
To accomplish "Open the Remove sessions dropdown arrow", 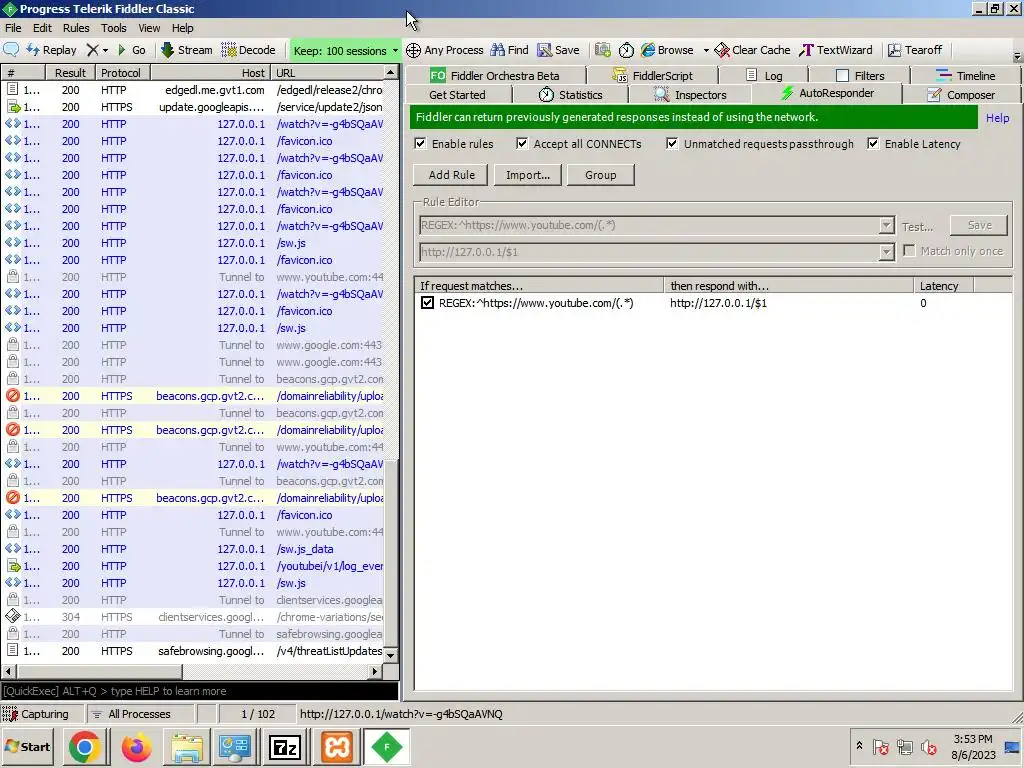I will 105,50.
